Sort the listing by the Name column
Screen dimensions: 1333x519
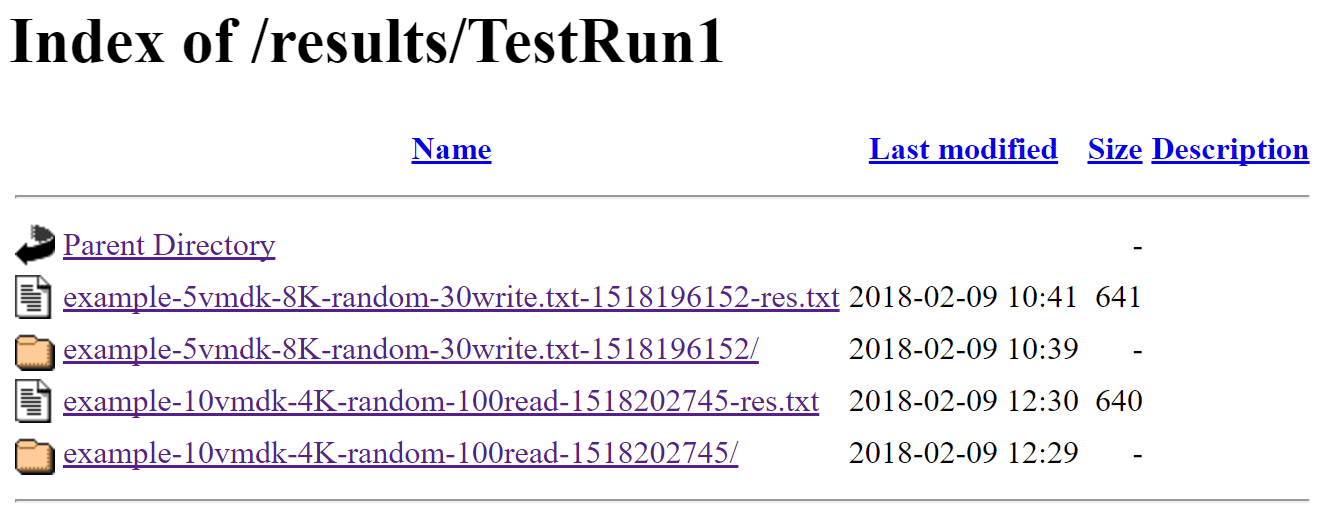[x=451, y=150]
